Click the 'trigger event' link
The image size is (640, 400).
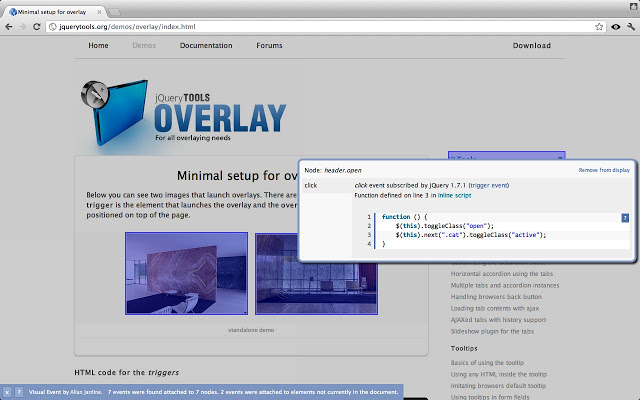point(489,185)
